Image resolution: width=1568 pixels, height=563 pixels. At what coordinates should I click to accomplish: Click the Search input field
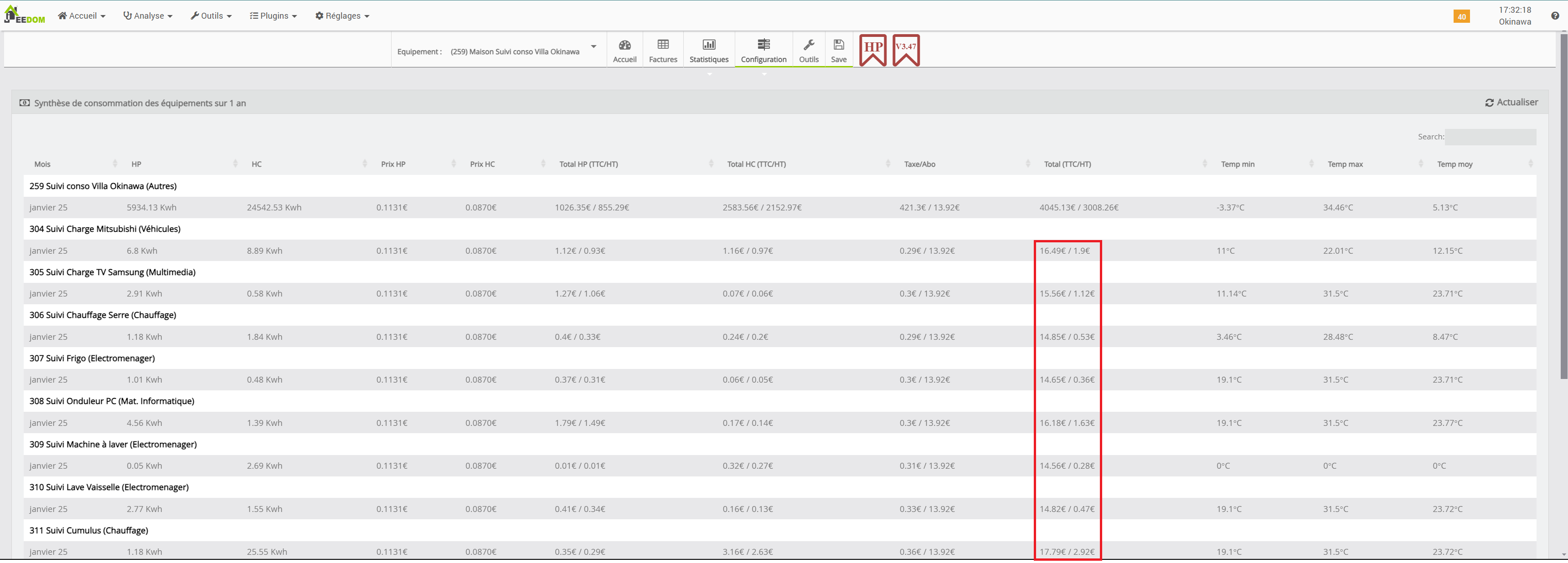click(x=1490, y=137)
